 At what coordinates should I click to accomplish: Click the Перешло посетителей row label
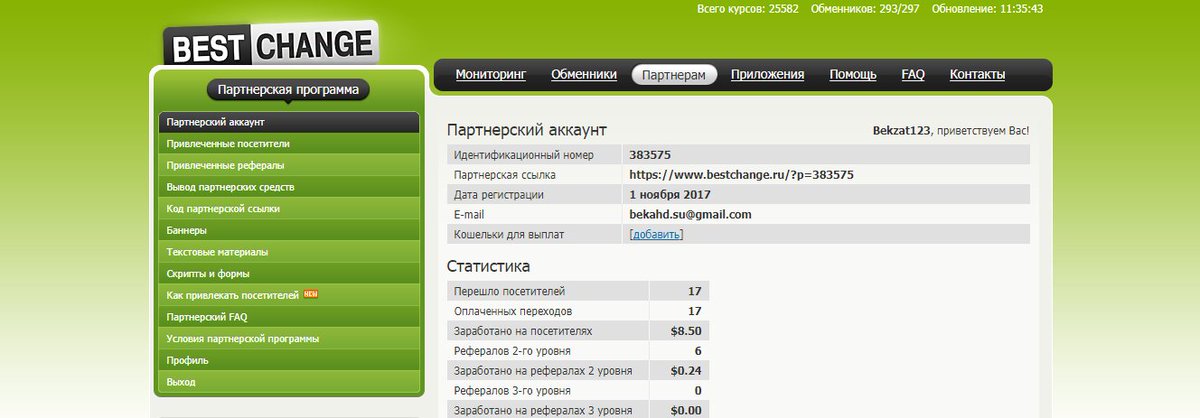(x=510, y=291)
